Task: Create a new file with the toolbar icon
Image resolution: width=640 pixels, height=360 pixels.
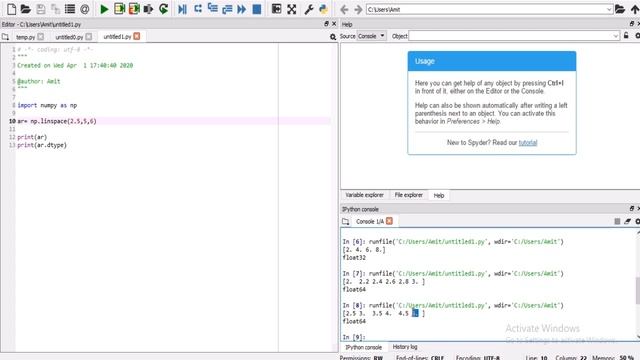Action: (x=11, y=9)
